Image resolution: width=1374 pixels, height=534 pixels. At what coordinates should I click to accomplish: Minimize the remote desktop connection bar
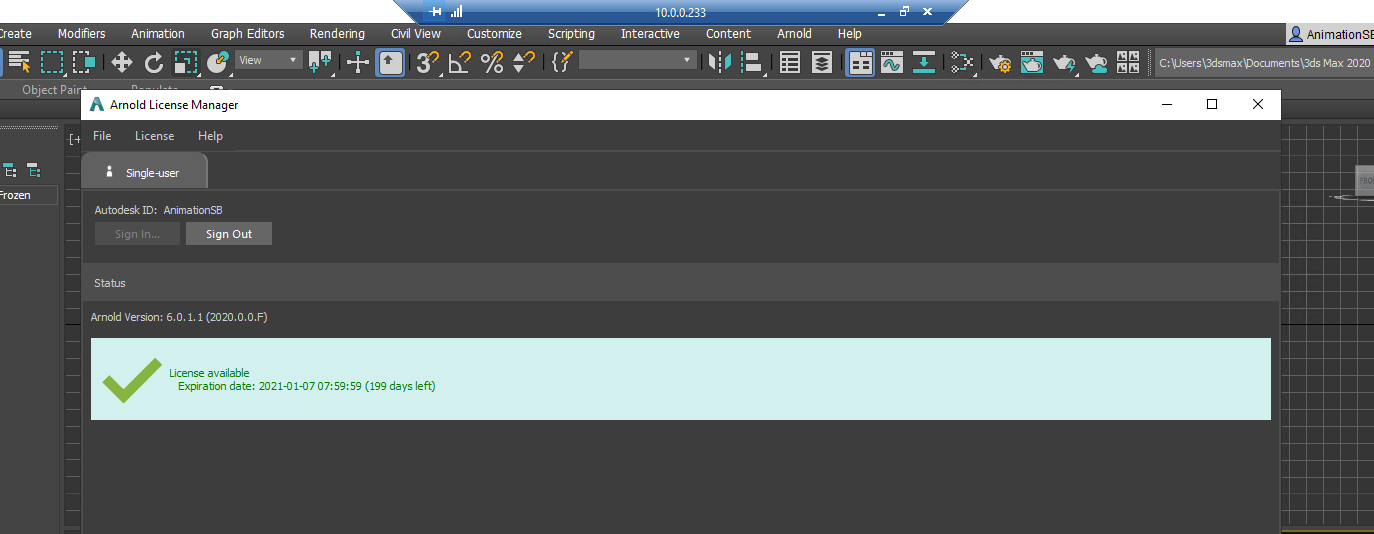[x=881, y=12]
